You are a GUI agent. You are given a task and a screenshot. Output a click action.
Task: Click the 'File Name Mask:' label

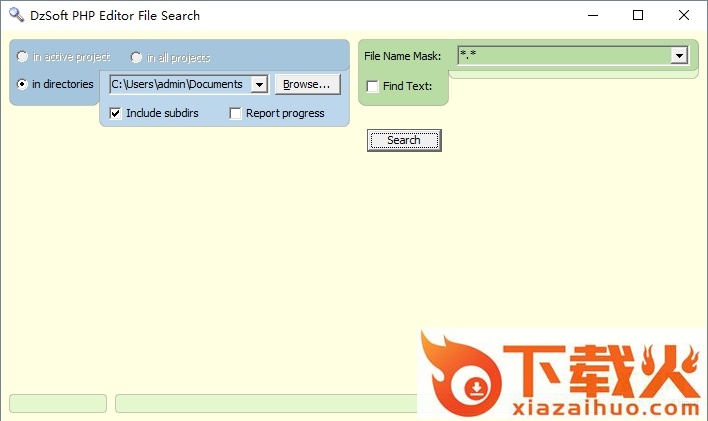click(402, 56)
